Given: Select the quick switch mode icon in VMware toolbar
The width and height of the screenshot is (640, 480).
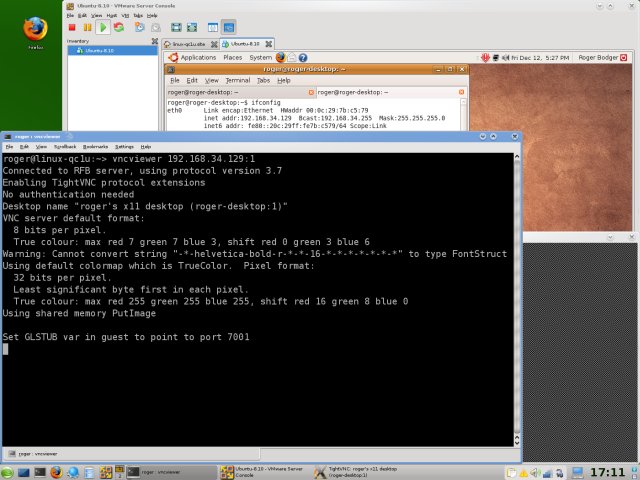Looking at the screenshot, I should point(192,27).
